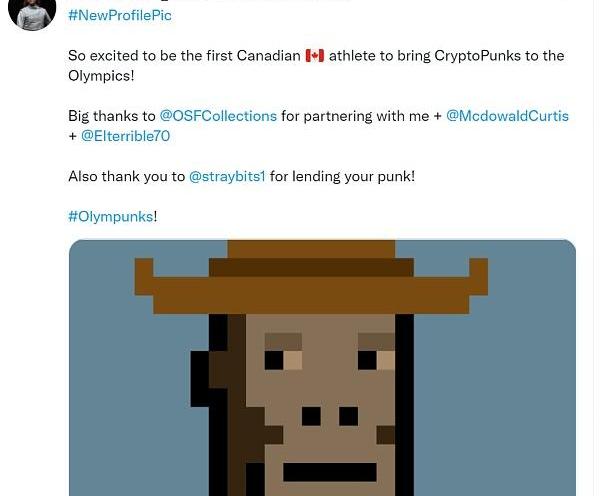Click the "Big thanks to" text
The image size is (600, 496).
[112, 116]
